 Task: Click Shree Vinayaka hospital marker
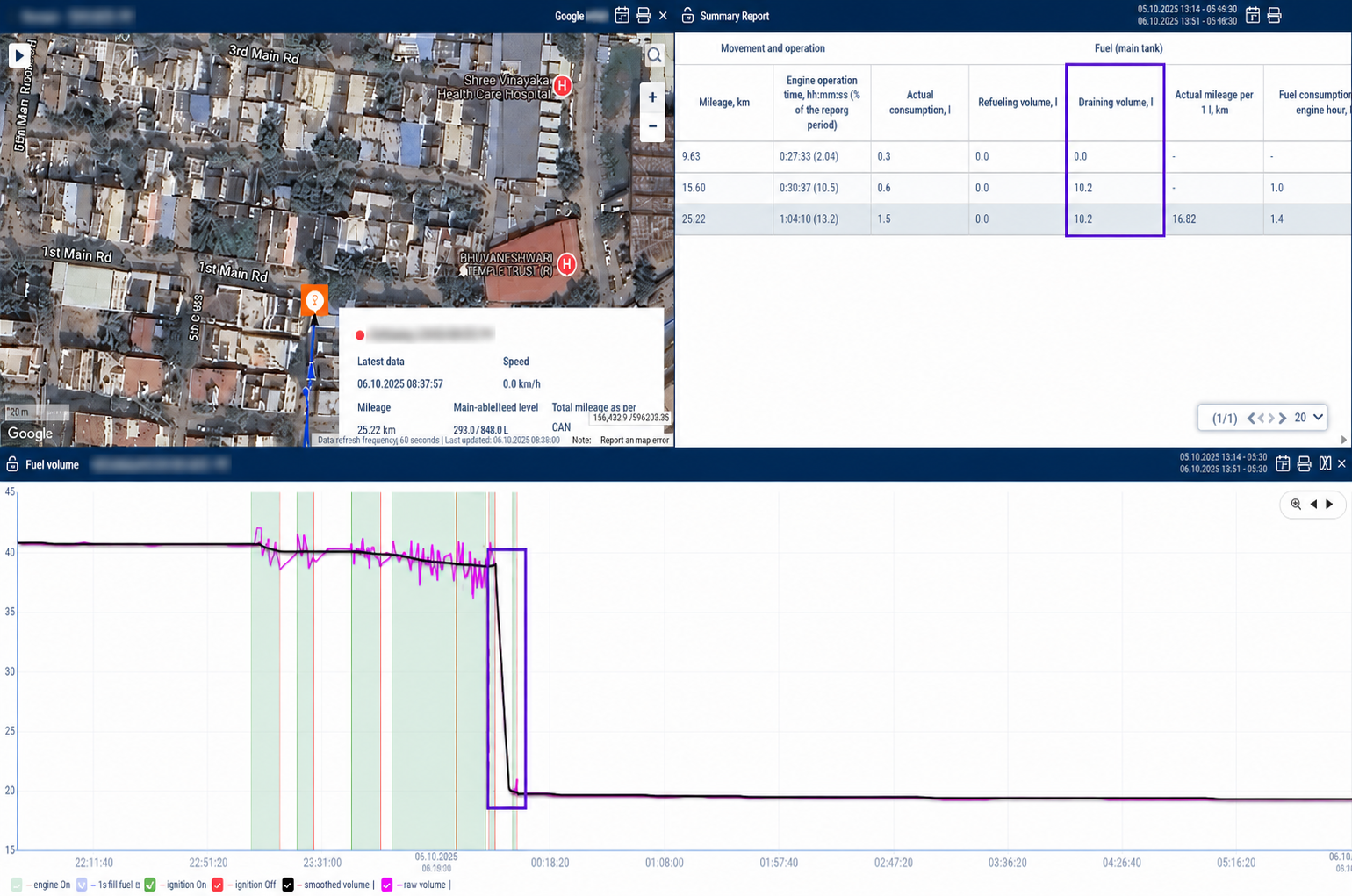(562, 86)
